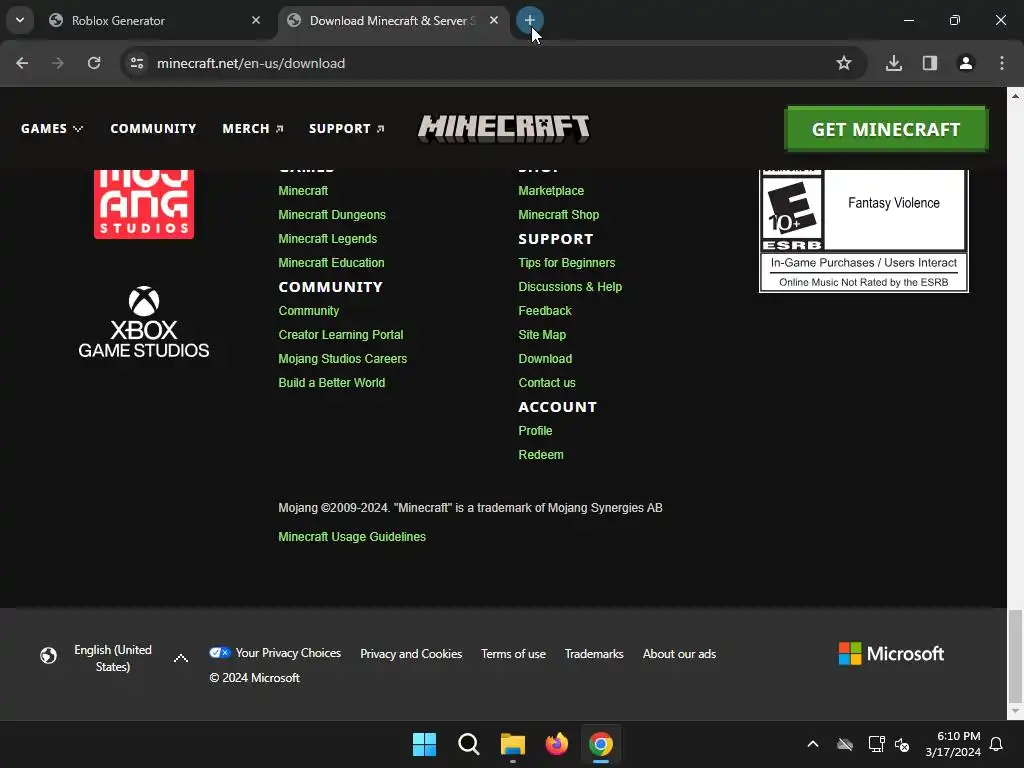Click the Xbox Game Studios logo
The width and height of the screenshot is (1024, 768).
pos(144,322)
